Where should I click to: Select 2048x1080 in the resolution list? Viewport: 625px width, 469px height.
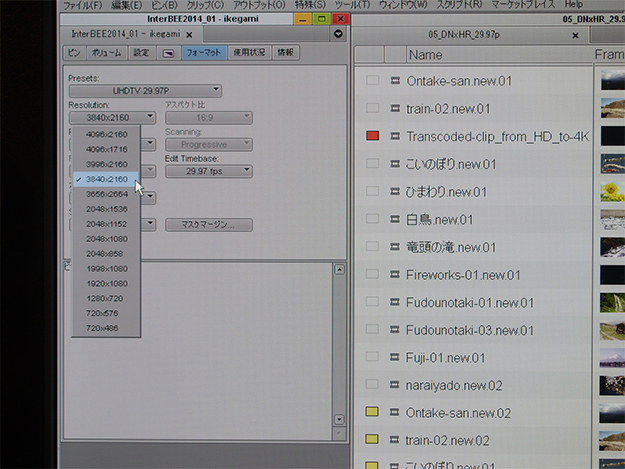[x=106, y=239]
